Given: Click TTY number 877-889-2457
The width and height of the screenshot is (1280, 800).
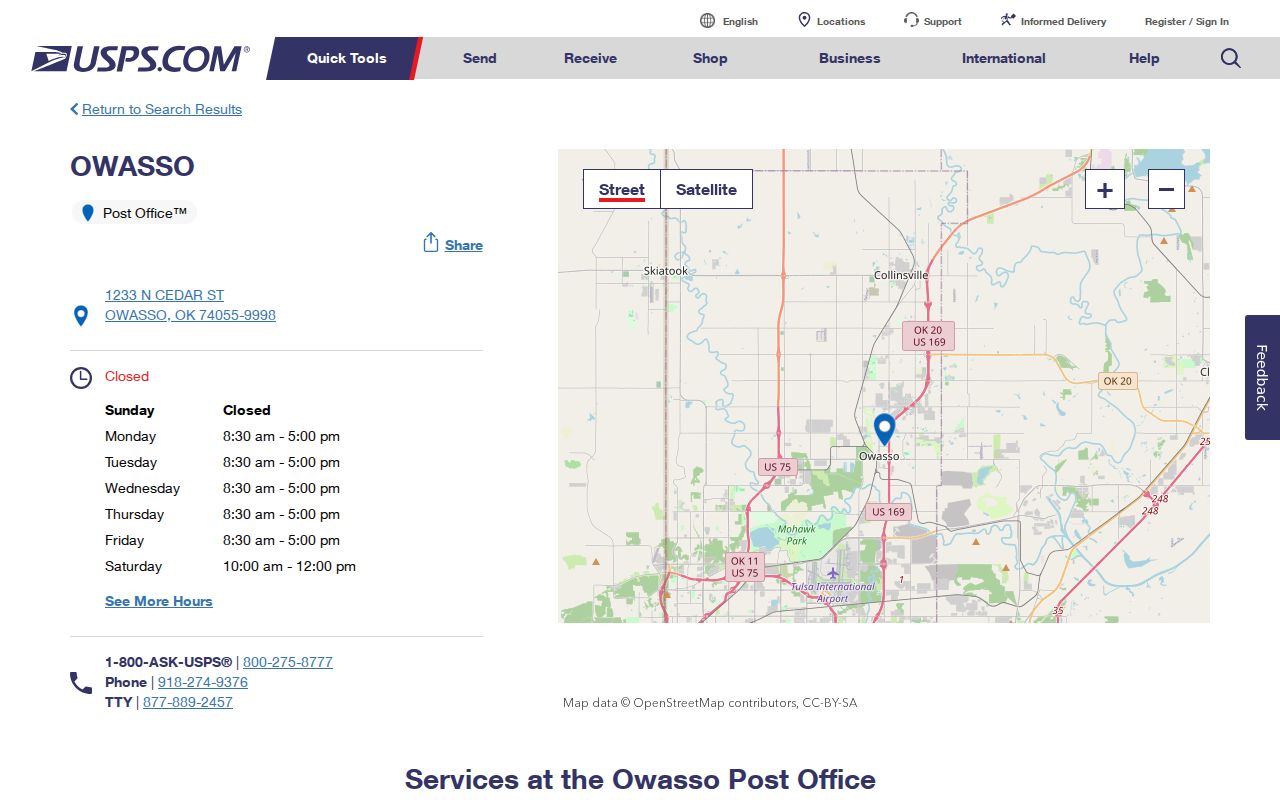Looking at the screenshot, I should point(188,702).
